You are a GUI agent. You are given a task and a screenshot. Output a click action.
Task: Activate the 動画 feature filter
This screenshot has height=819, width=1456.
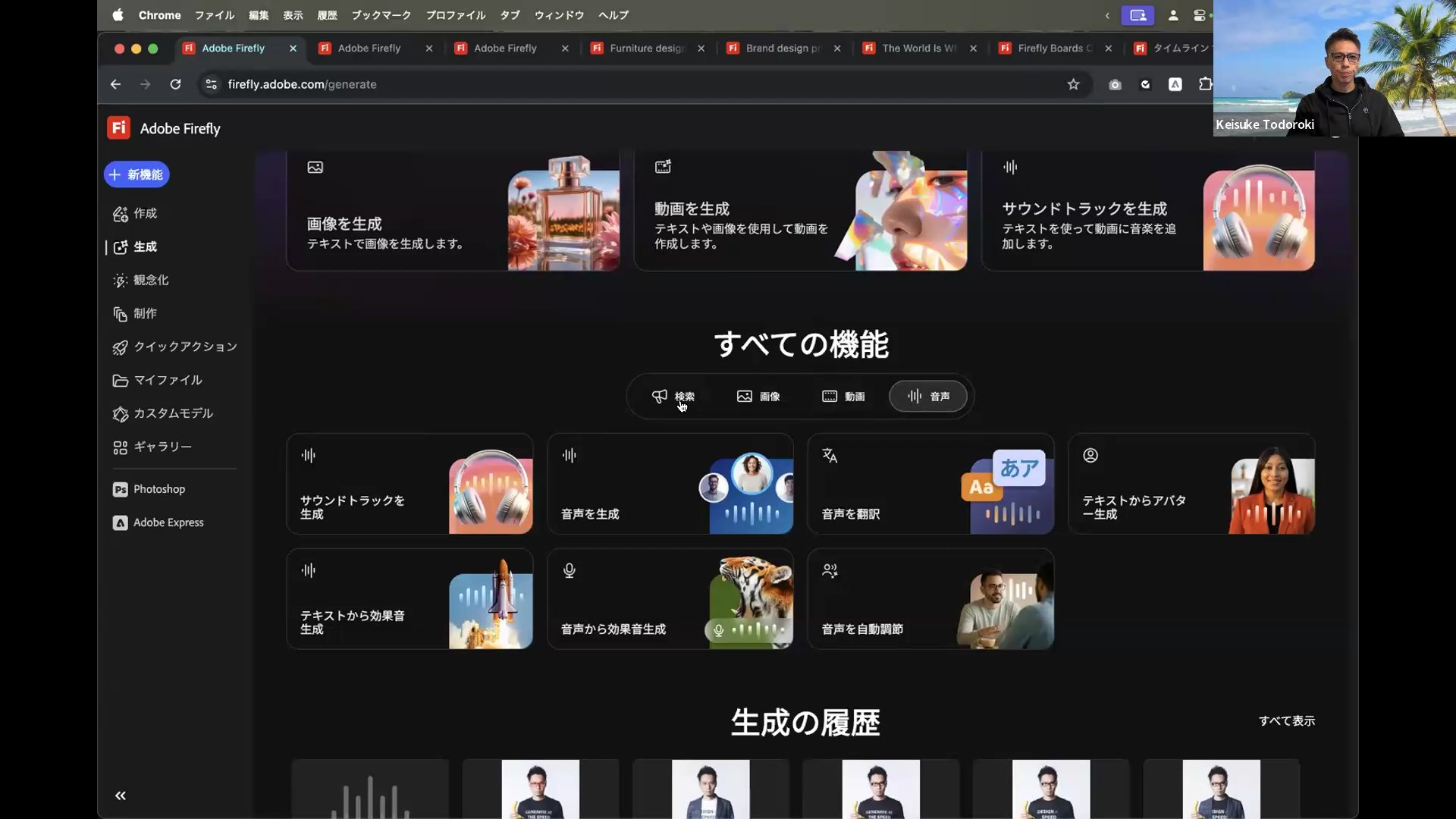pyautogui.click(x=843, y=396)
